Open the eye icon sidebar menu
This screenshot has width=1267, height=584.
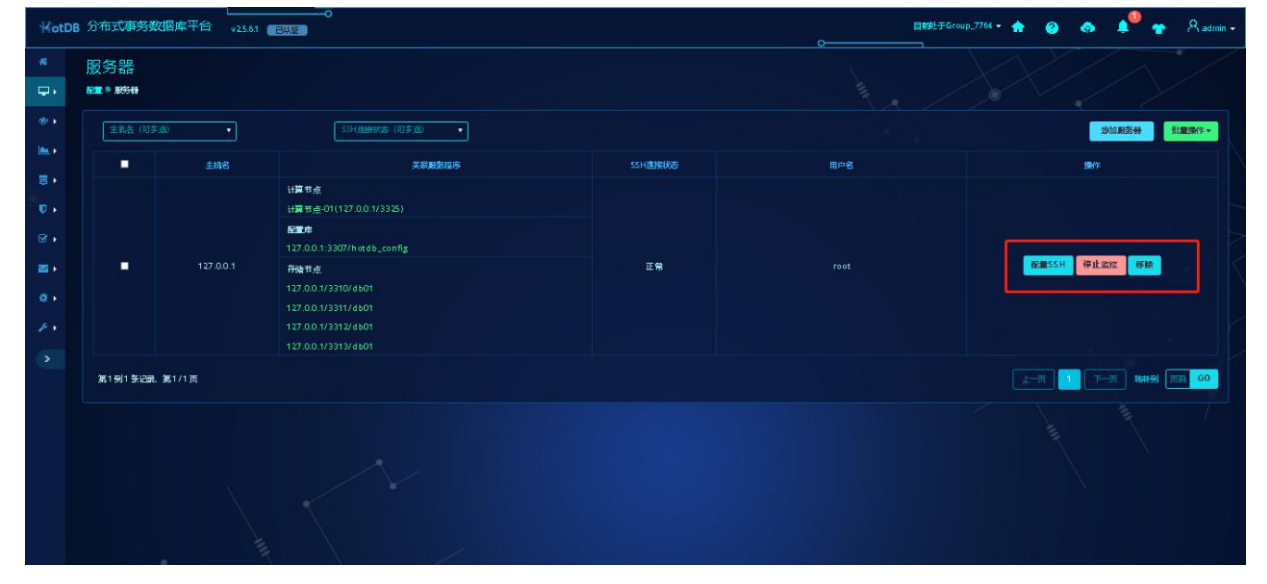(44, 121)
